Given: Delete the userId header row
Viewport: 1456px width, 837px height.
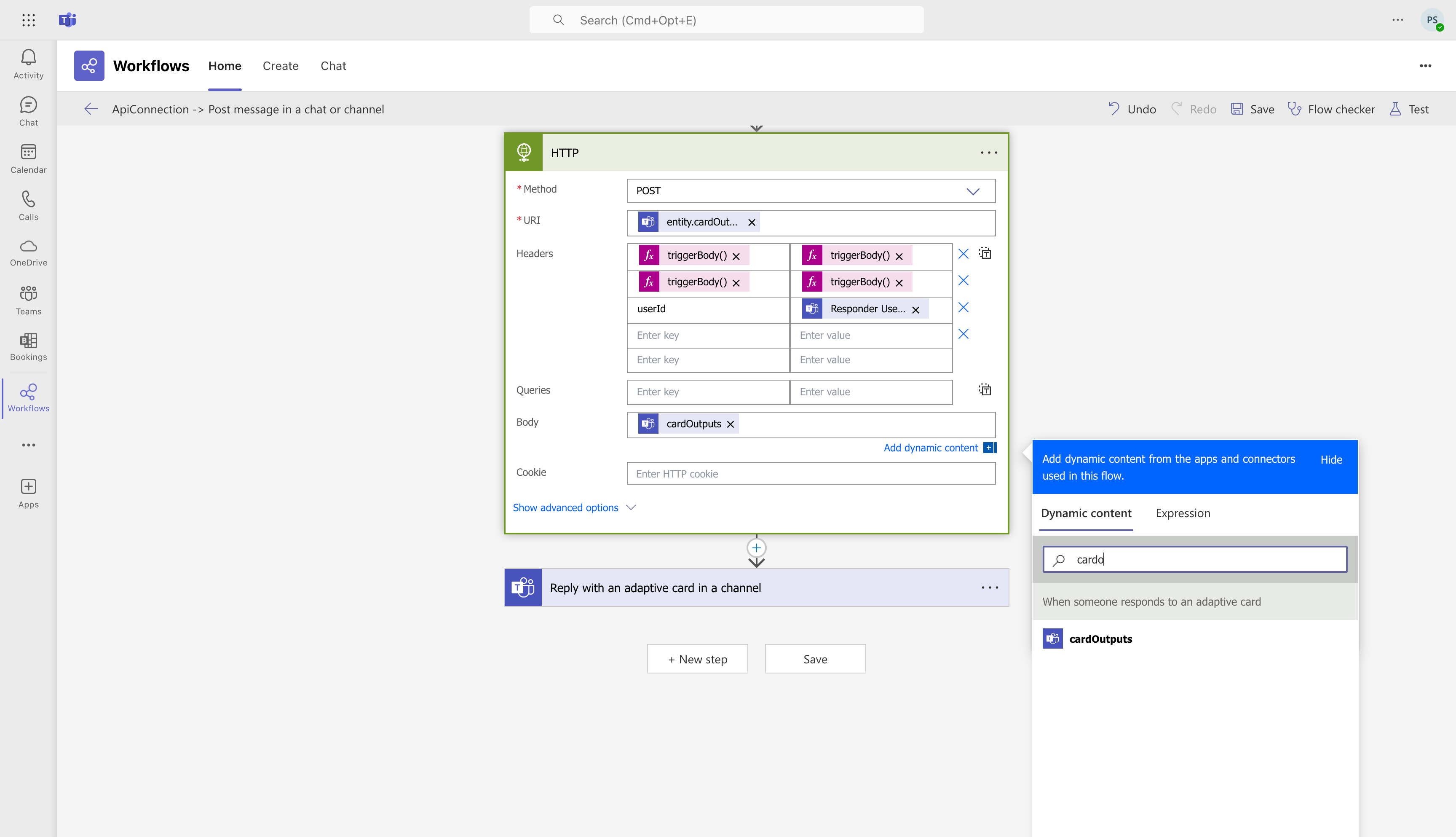Looking at the screenshot, I should [964, 308].
